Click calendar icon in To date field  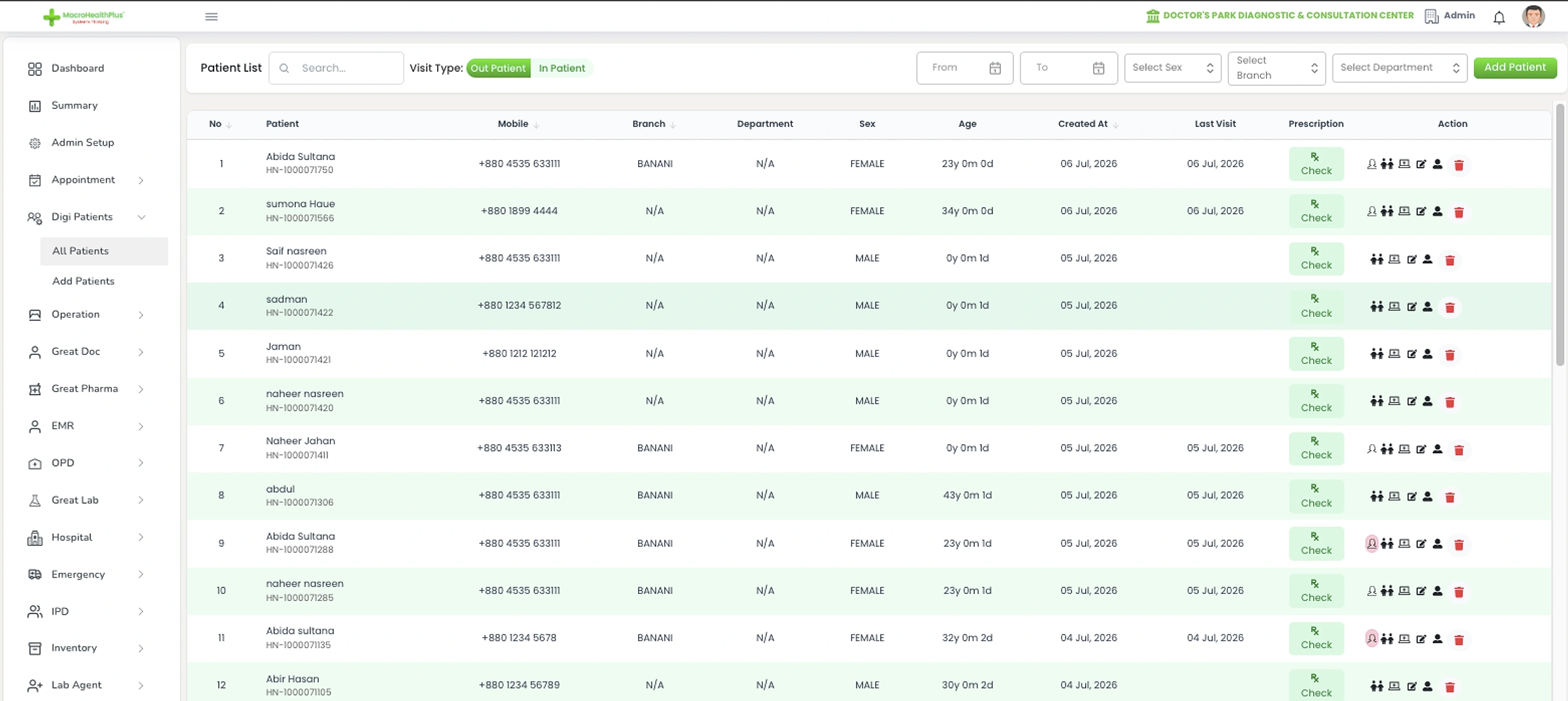pos(1098,68)
